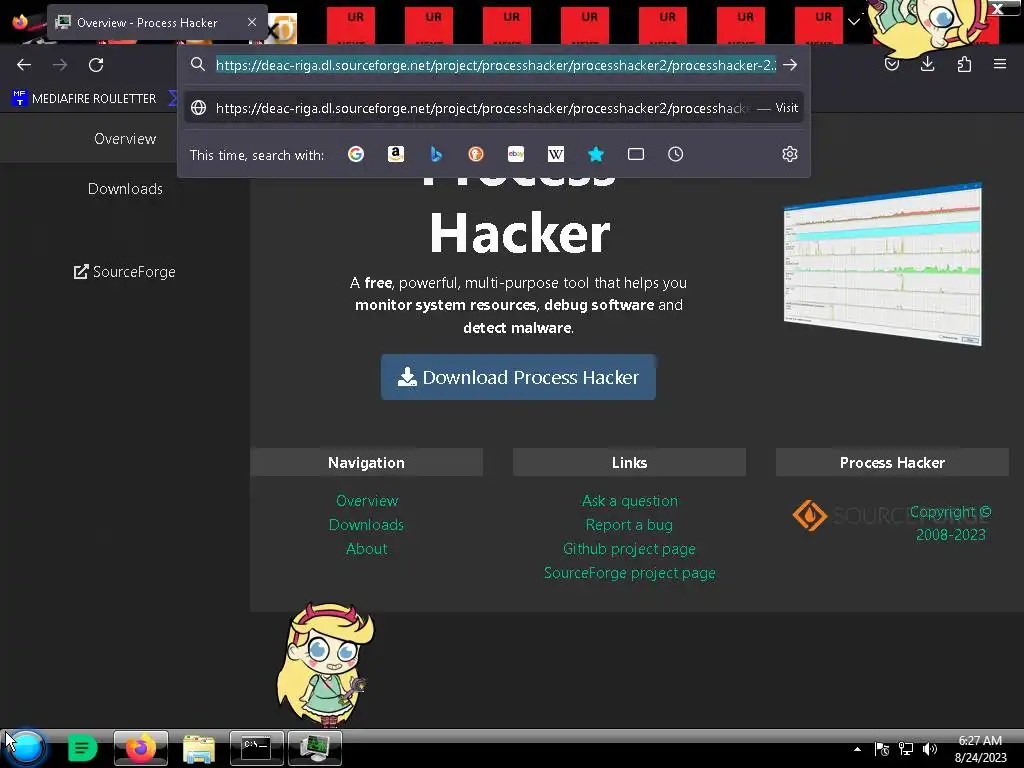
Task: Open the Firefox hamburger menu
Action: coord(1000,64)
